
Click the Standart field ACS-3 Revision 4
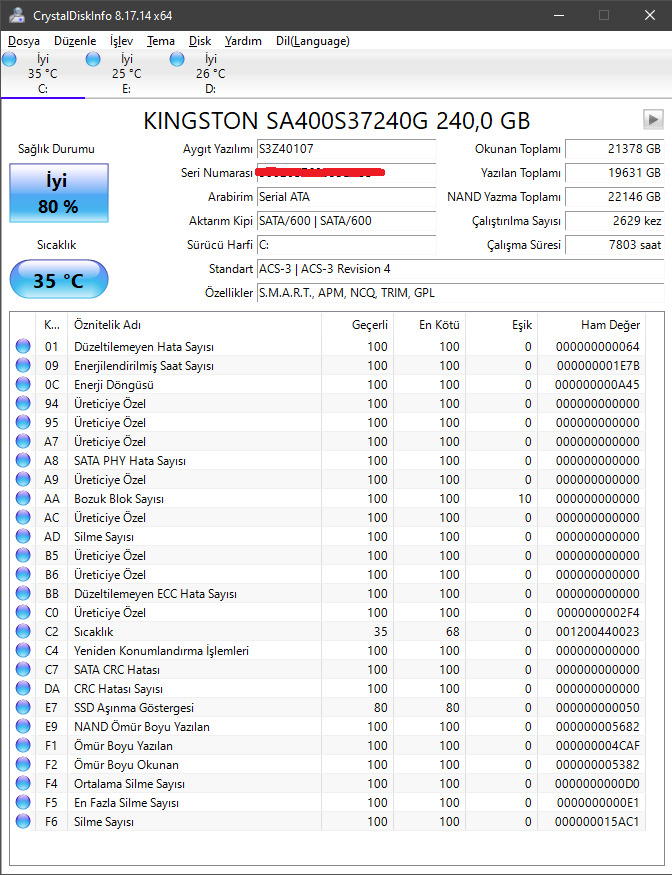point(460,269)
